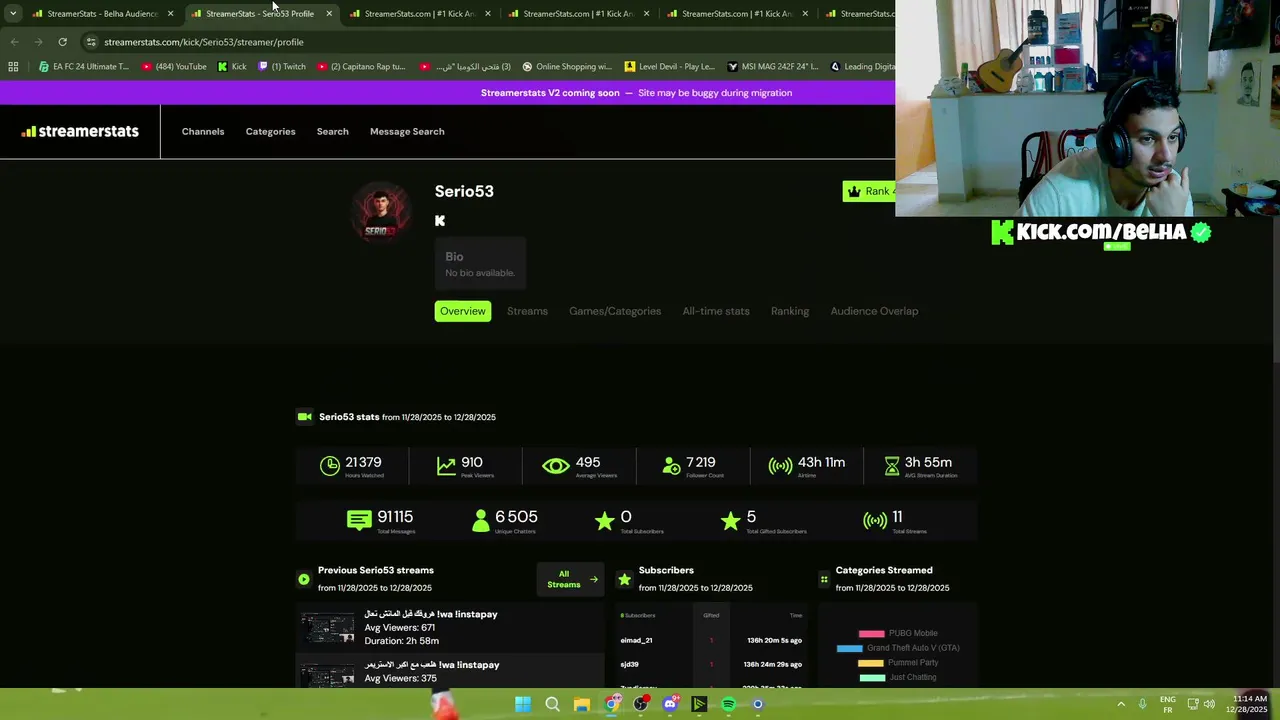Open the Ranking tab
Screen dimensions: 1280x720
790,311
